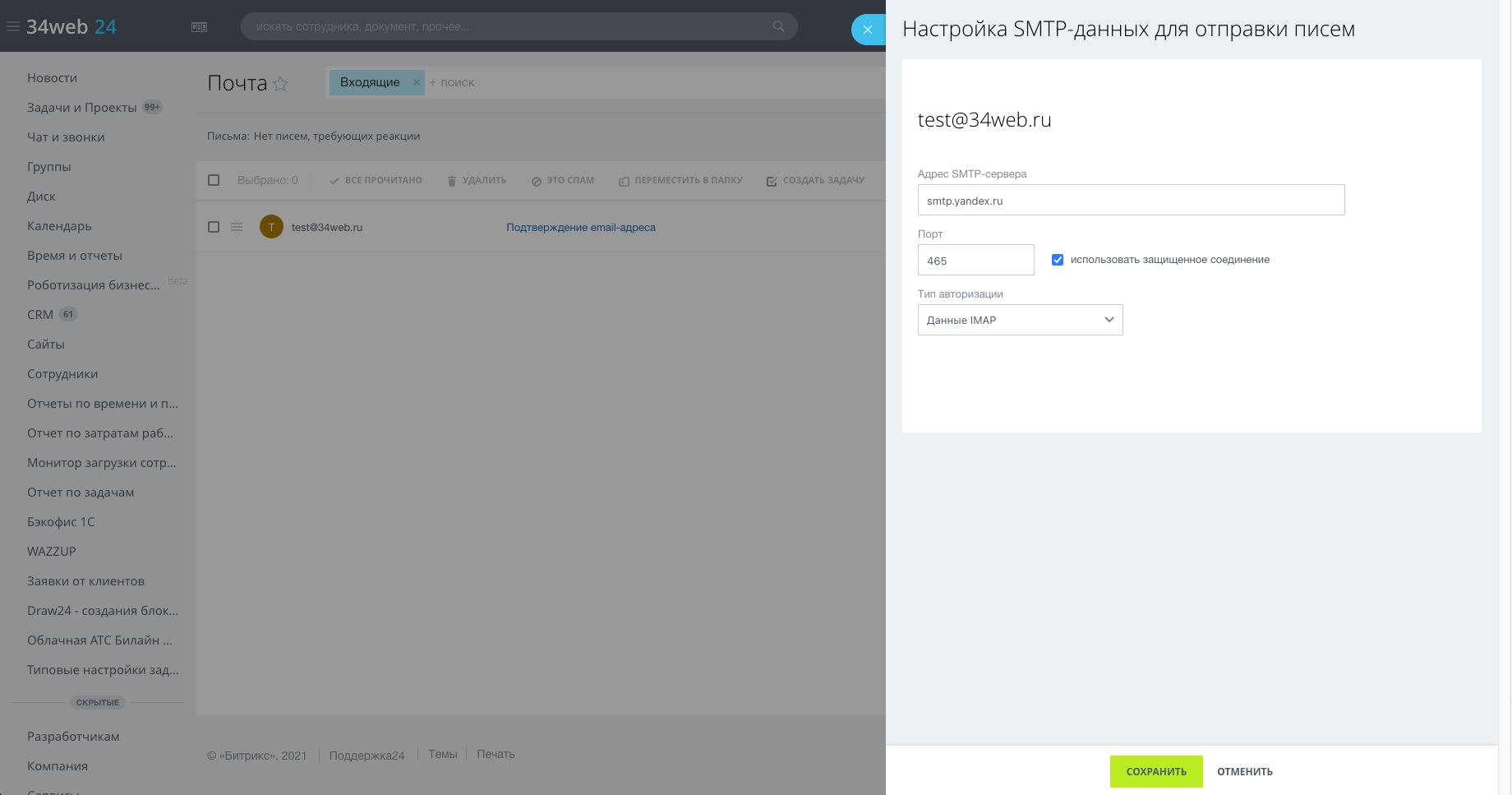1512x795 pixels.
Task: Open Монитор загрузки сотр... in the sidebar
Action: (102, 463)
